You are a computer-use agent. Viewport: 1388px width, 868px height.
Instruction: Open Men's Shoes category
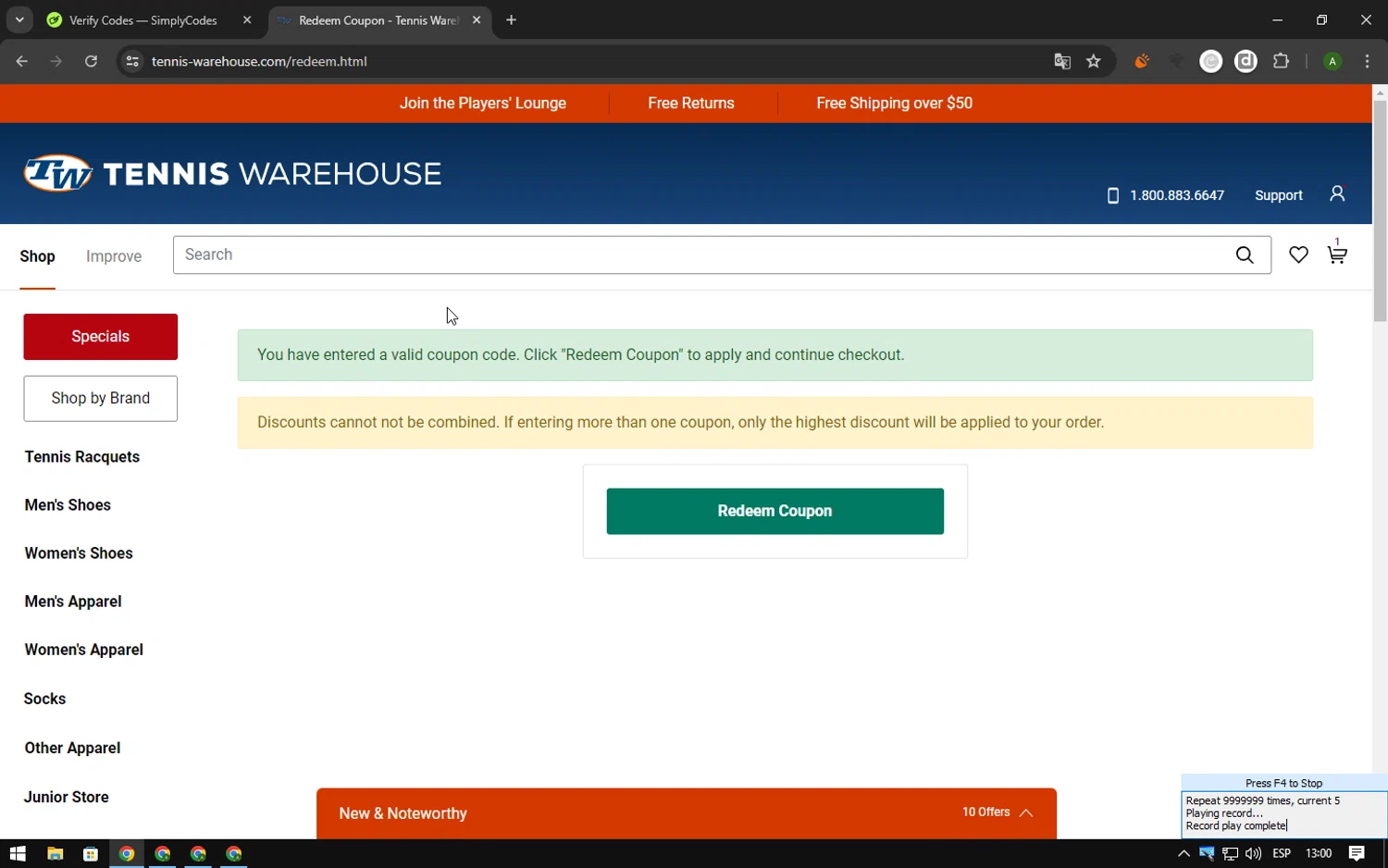68,504
